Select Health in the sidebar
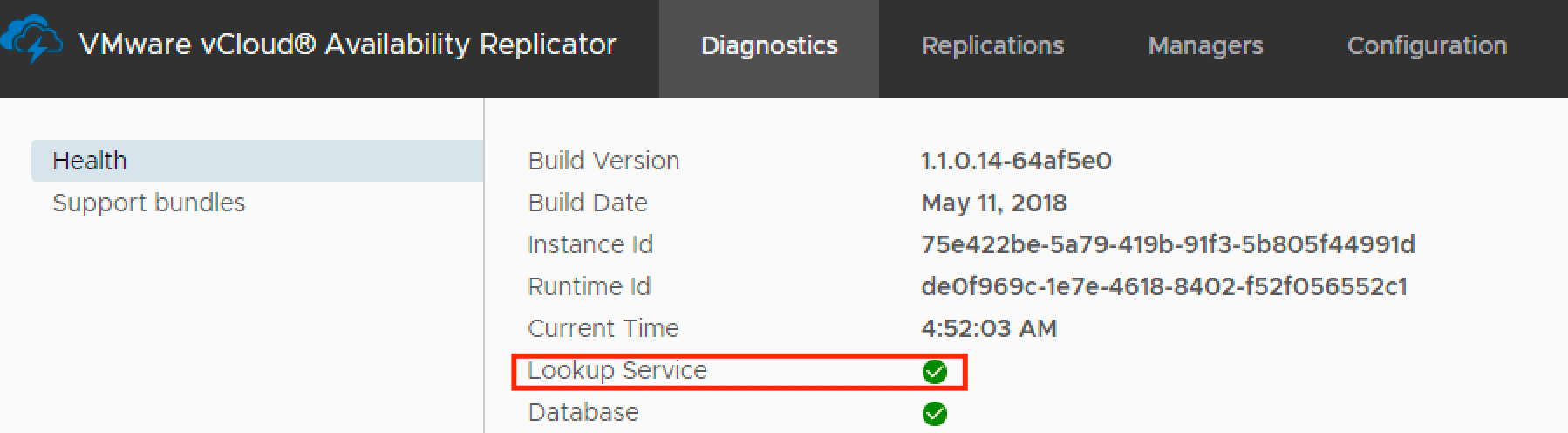Screen dimensions: 1568x433 tap(90, 161)
